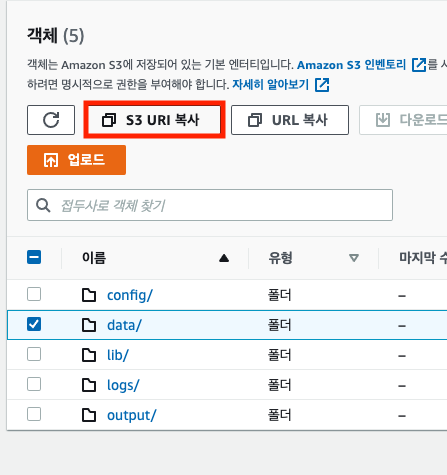Open the 자세히 알아보기 link

[x=271, y=85]
